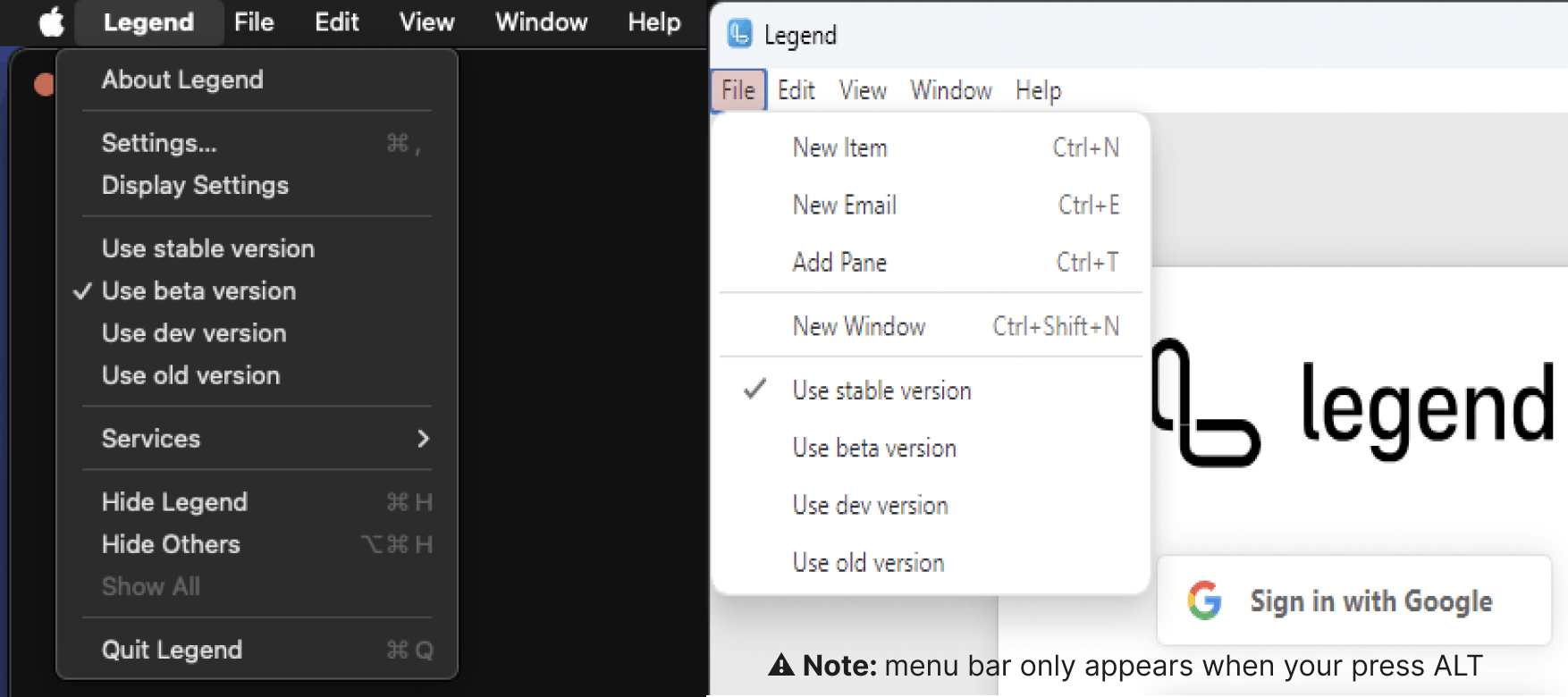Image resolution: width=1568 pixels, height=697 pixels.
Task: Click the Legend logo mark in Windows window
Action: click(1207, 402)
